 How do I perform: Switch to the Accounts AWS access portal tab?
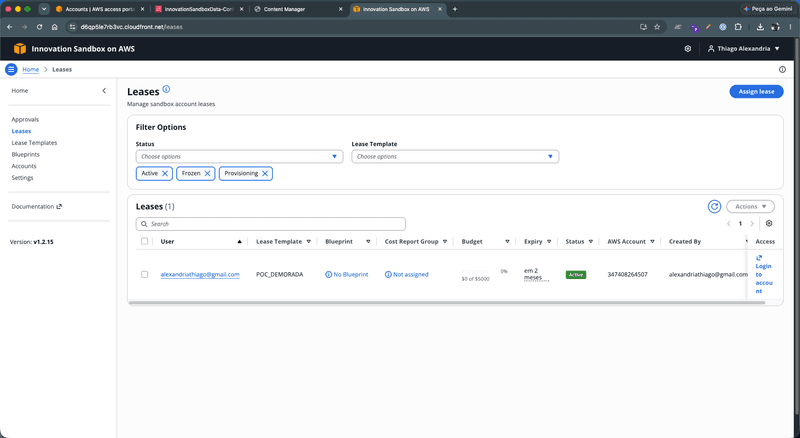click(99, 9)
